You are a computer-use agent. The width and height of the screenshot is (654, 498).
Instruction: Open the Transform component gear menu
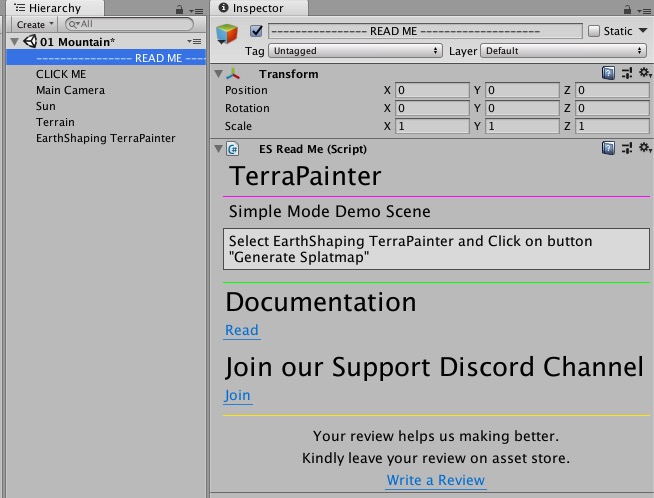tap(645, 73)
